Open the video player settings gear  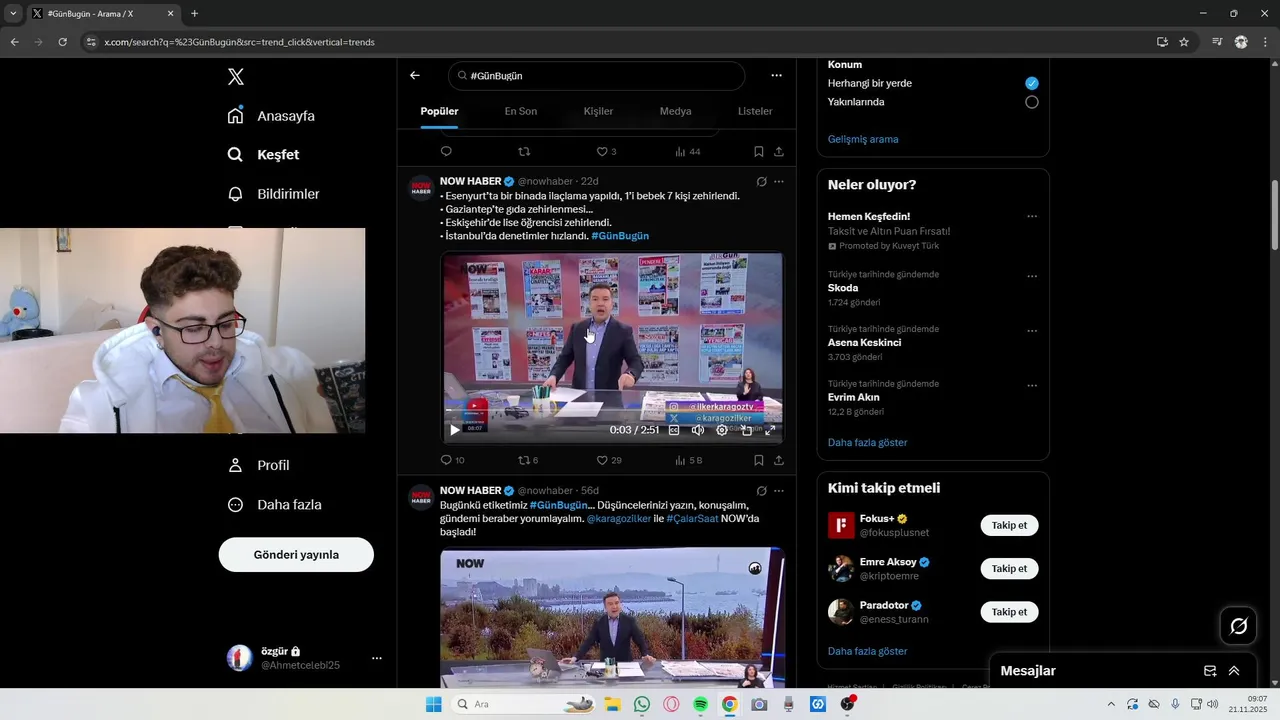tap(722, 430)
